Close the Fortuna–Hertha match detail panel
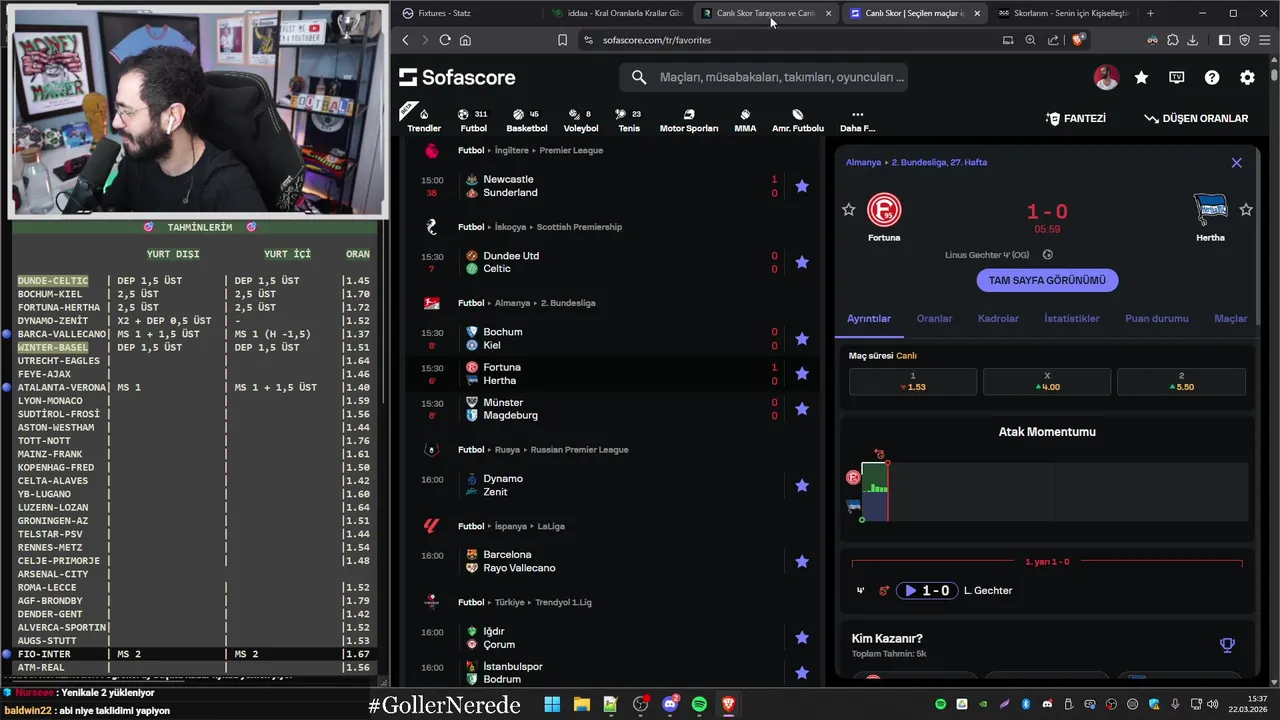The image size is (1280, 720). (x=1236, y=162)
